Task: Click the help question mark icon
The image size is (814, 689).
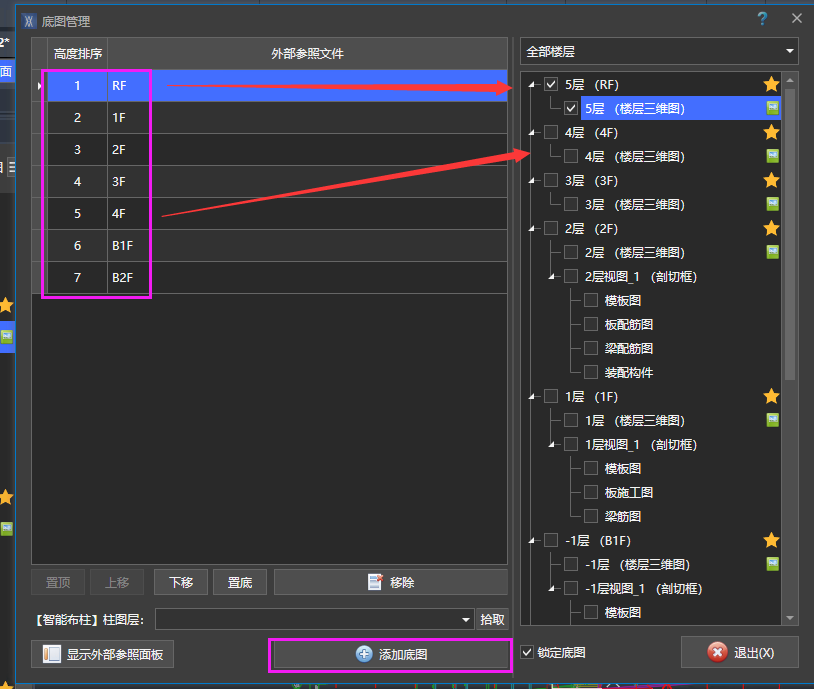Action: 762,19
